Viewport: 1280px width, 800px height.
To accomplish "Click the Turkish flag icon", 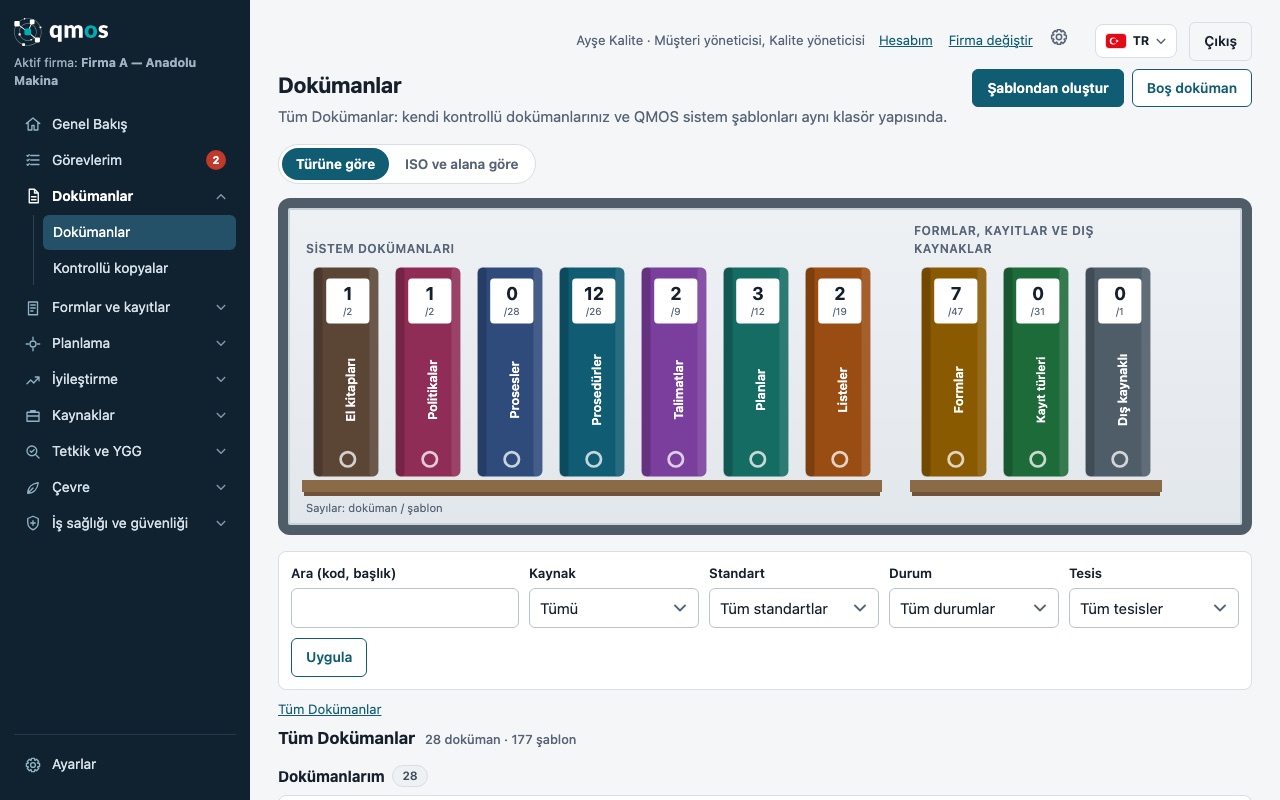I will 1116,41.
